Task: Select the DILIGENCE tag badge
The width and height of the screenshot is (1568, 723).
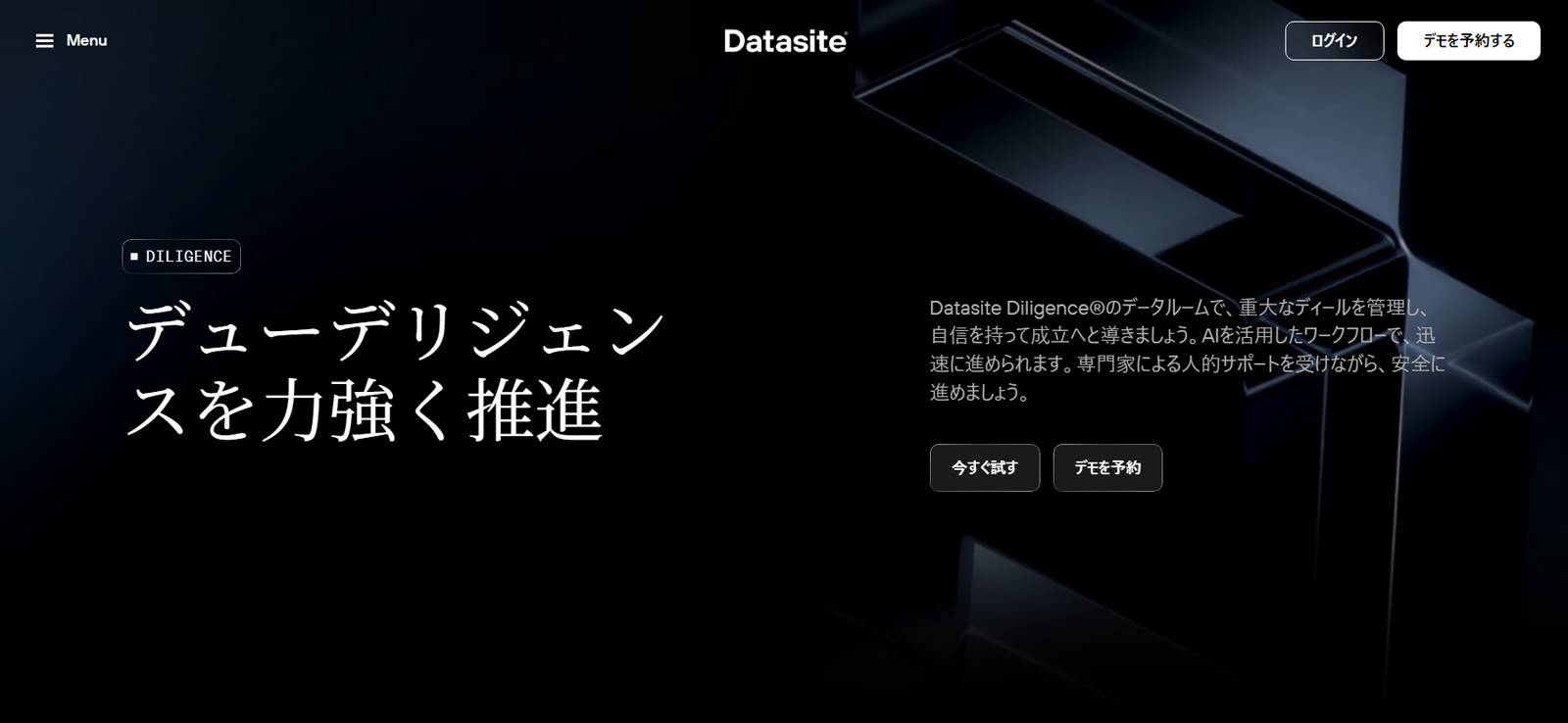Action: (181, 256)
